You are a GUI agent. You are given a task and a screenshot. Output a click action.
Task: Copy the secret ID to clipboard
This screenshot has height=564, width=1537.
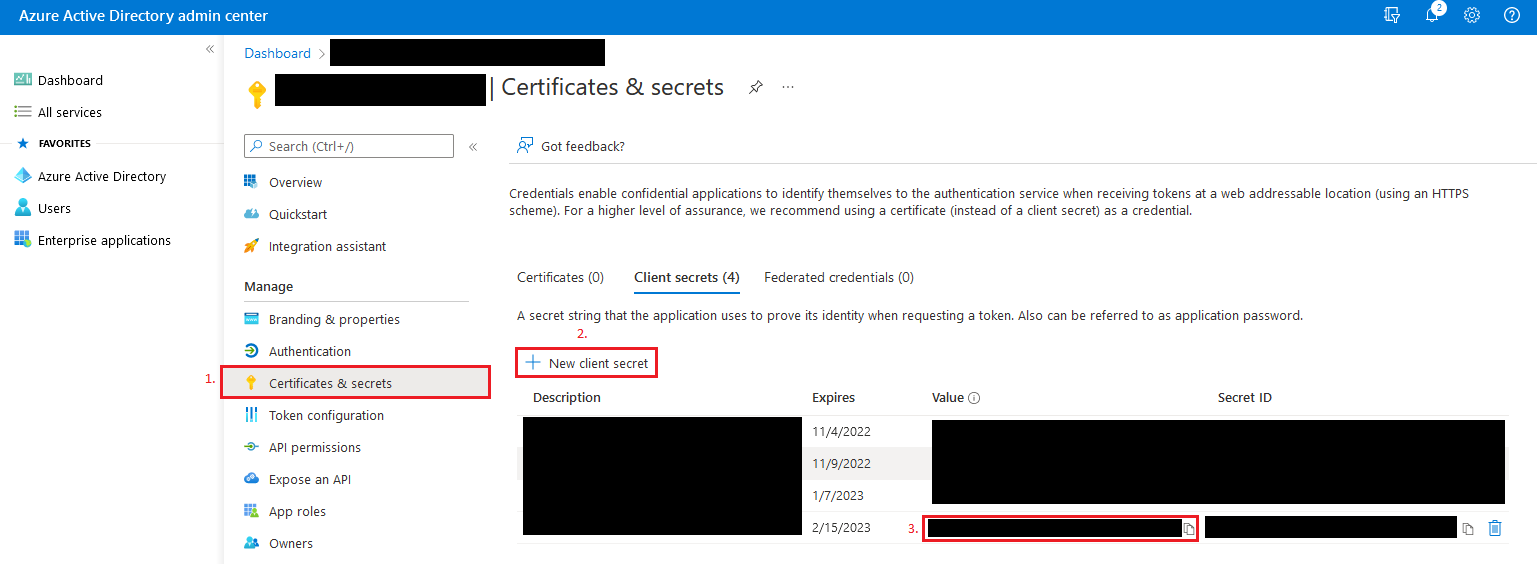click(x=1468, y=529)
